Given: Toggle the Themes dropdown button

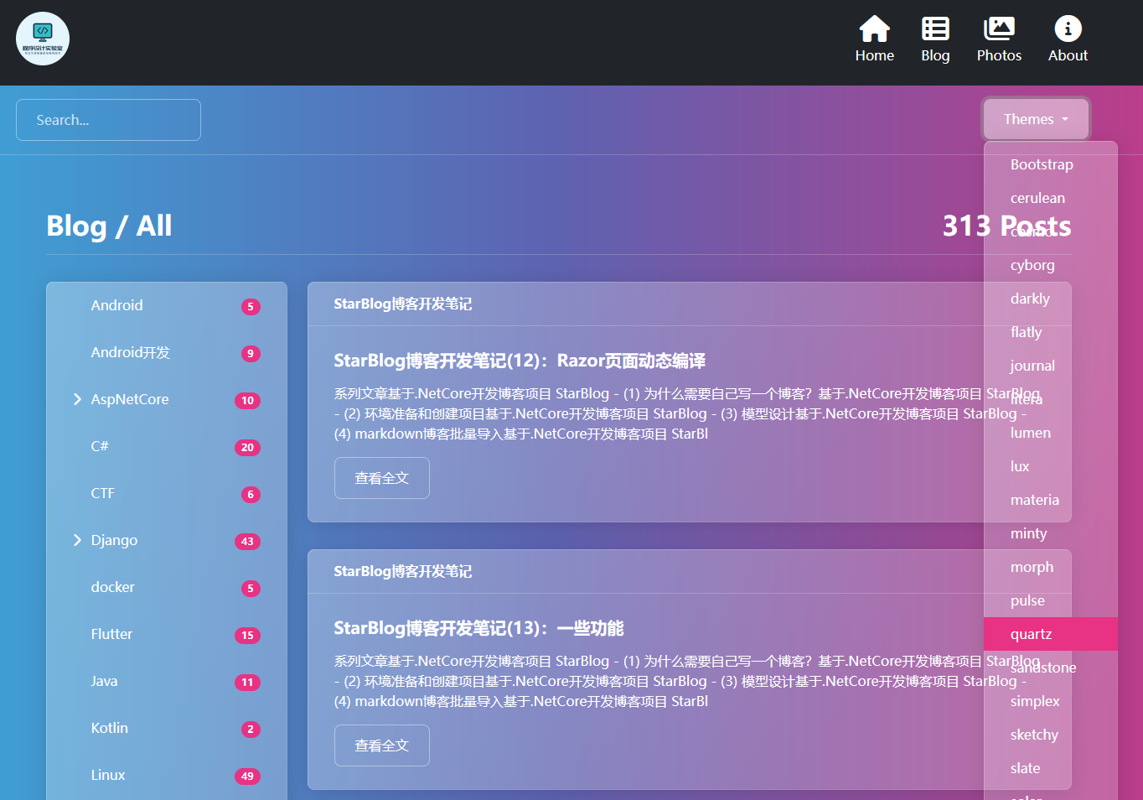Looking at the screenshot, I should click(x=1036, y=119).
